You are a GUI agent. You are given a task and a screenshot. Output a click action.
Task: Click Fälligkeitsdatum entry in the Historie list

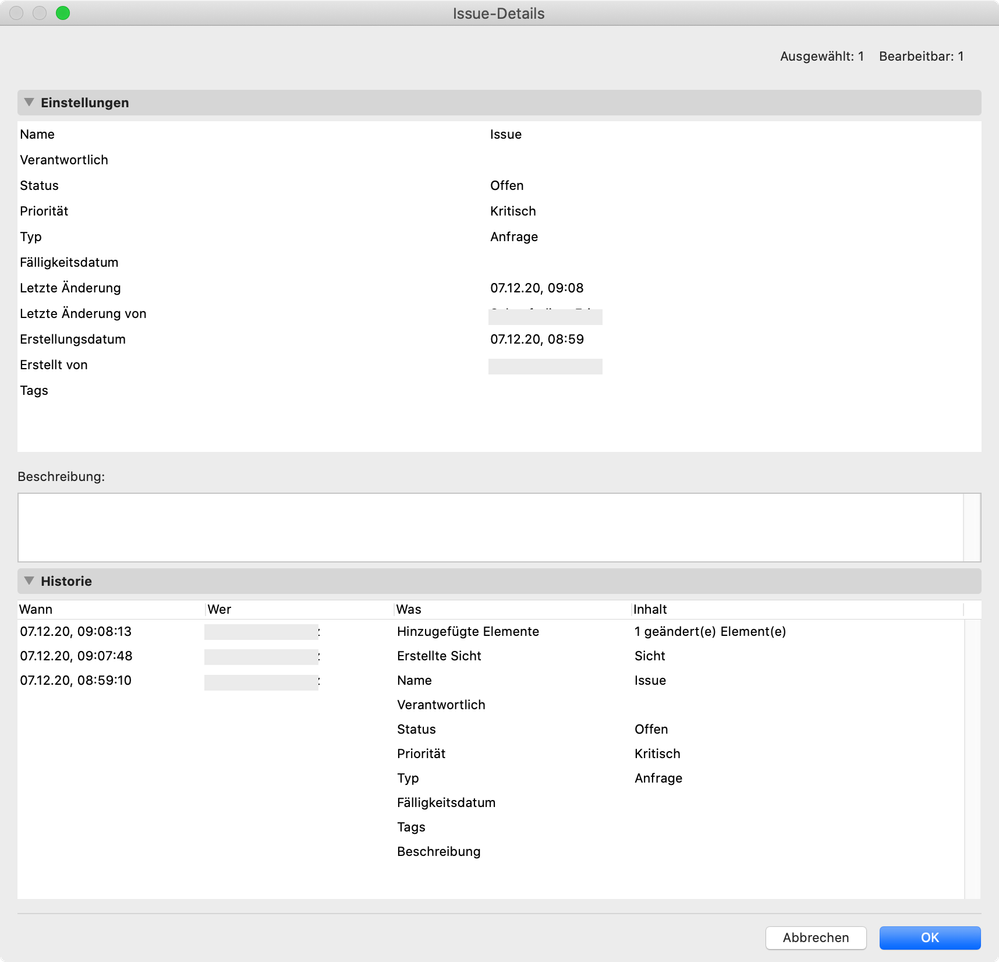[446, 802]
